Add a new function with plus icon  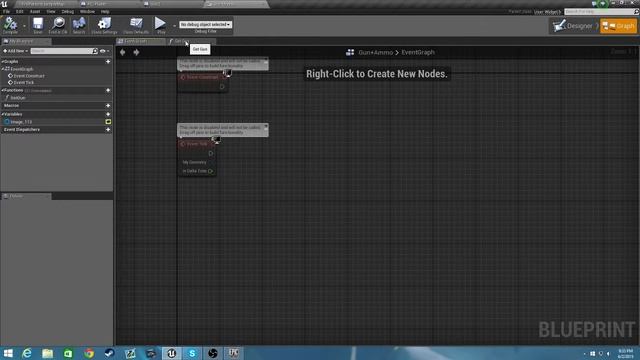coord(108,90)
